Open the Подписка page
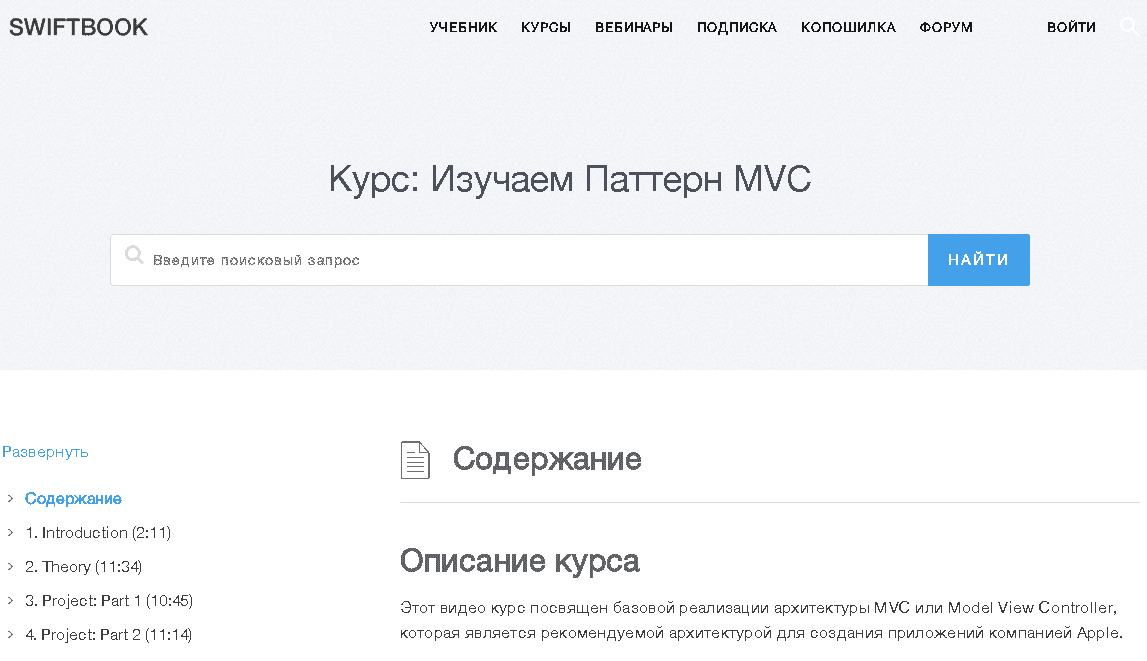 (x=737, y=27)
